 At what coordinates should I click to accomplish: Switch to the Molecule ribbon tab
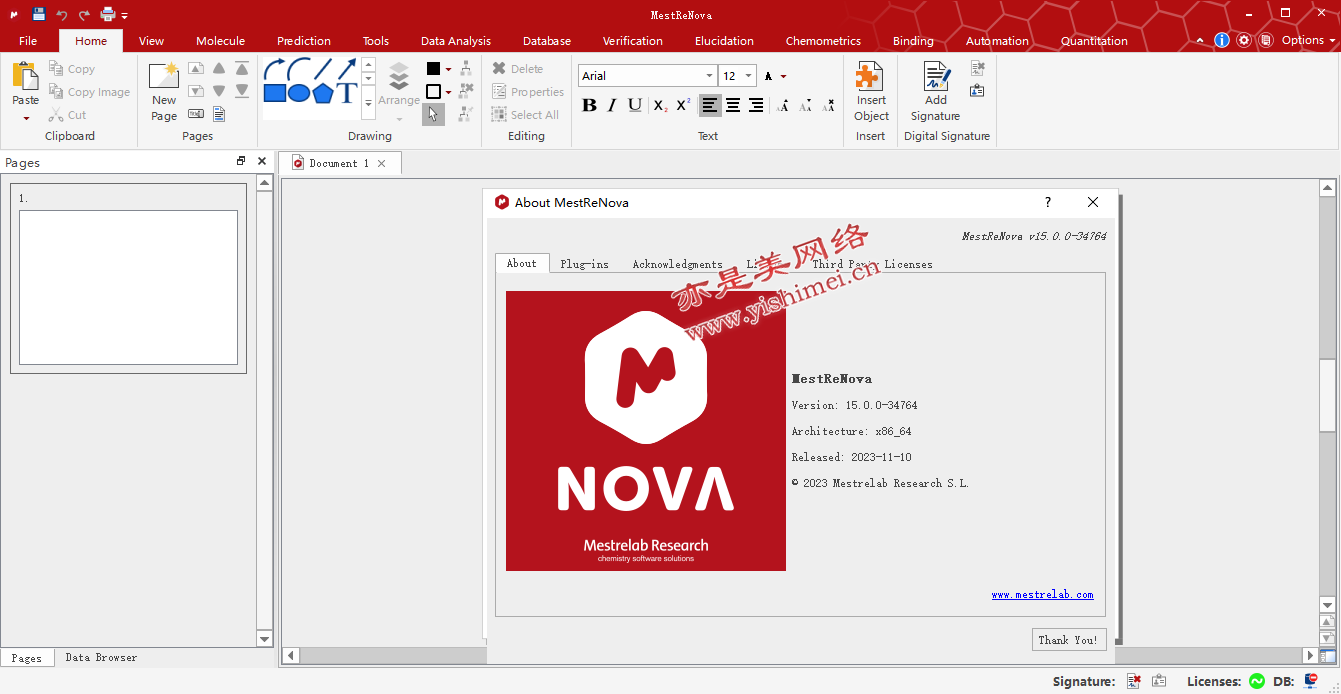(220, 41)
